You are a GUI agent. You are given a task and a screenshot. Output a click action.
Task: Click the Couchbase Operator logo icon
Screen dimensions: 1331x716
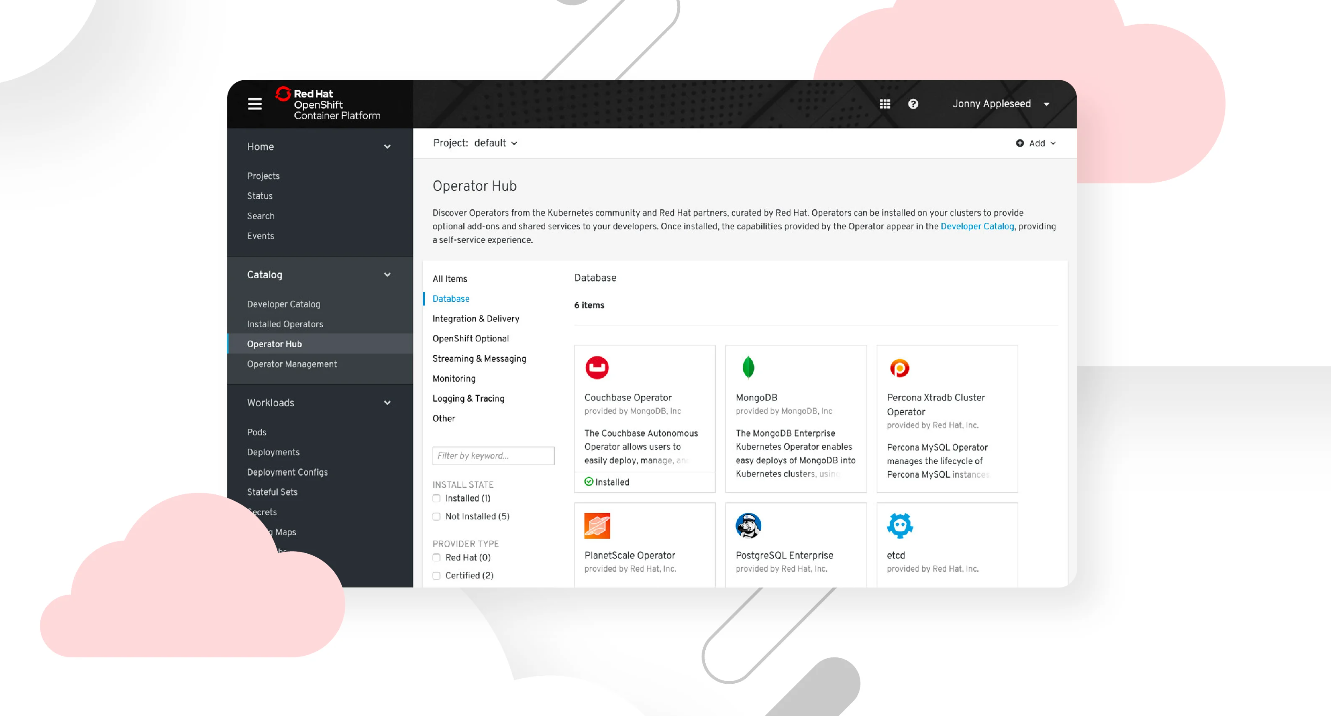[x=597, y=367]
